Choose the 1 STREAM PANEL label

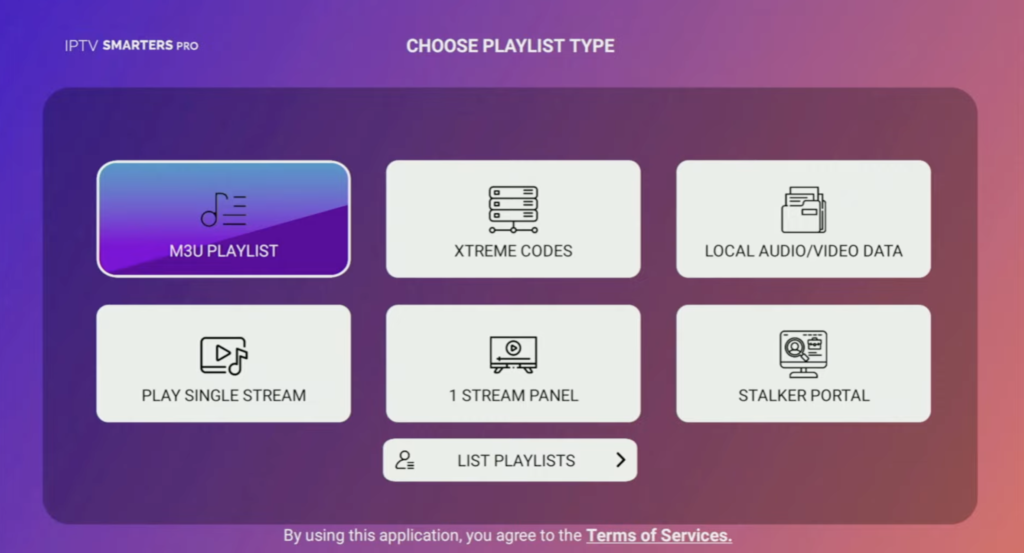click(513, 395)
